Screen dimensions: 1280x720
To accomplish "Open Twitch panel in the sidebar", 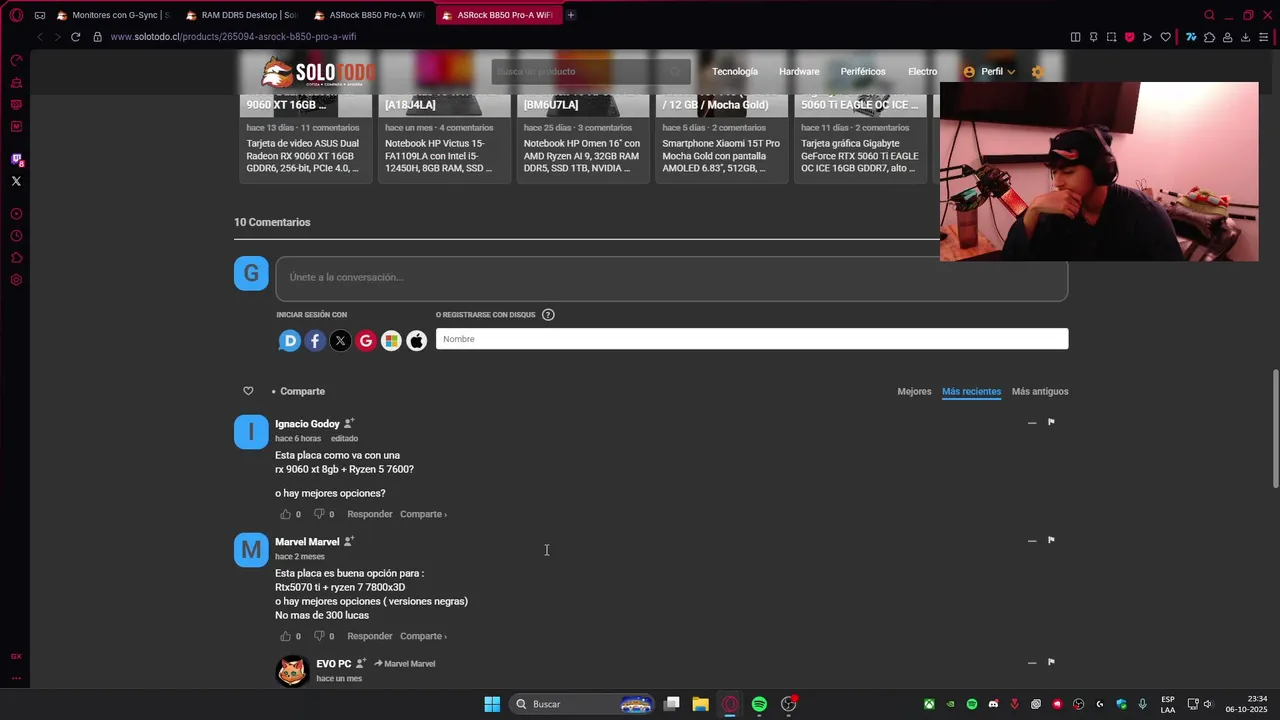I will [16, 159].
